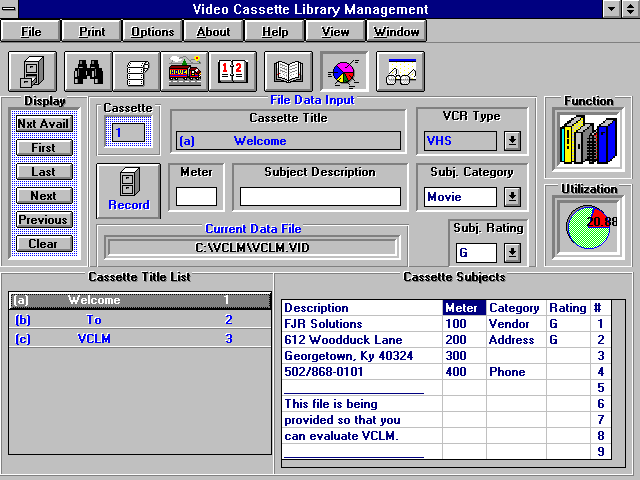
Task: Click the file cabinet toolbar icon
Action: pos(32,71)
